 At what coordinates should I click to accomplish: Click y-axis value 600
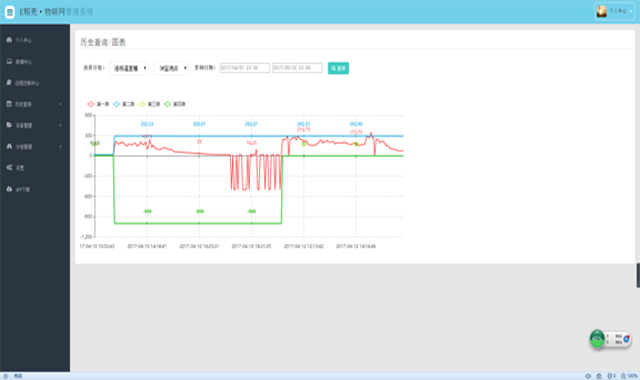pyautogui.click(x=88, y=116)
